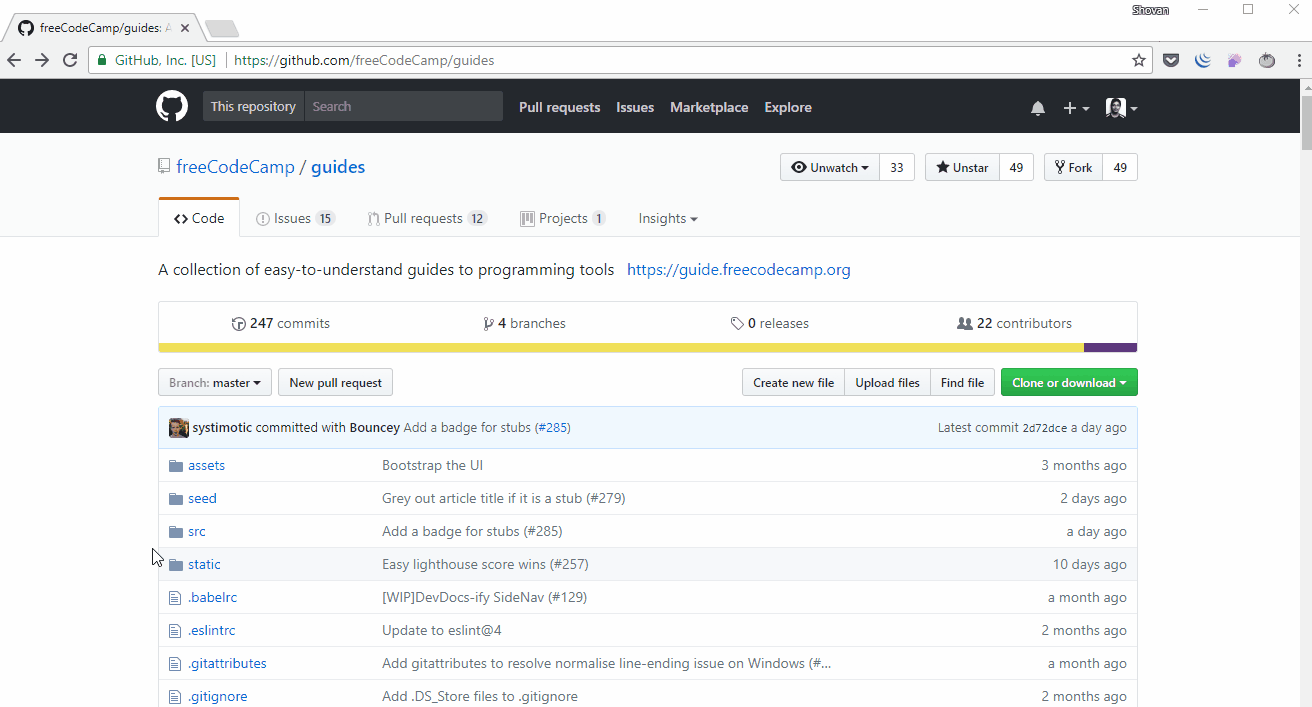Expand the Branch: master dropdown
1312x707 pixels.
coord(215,383)
